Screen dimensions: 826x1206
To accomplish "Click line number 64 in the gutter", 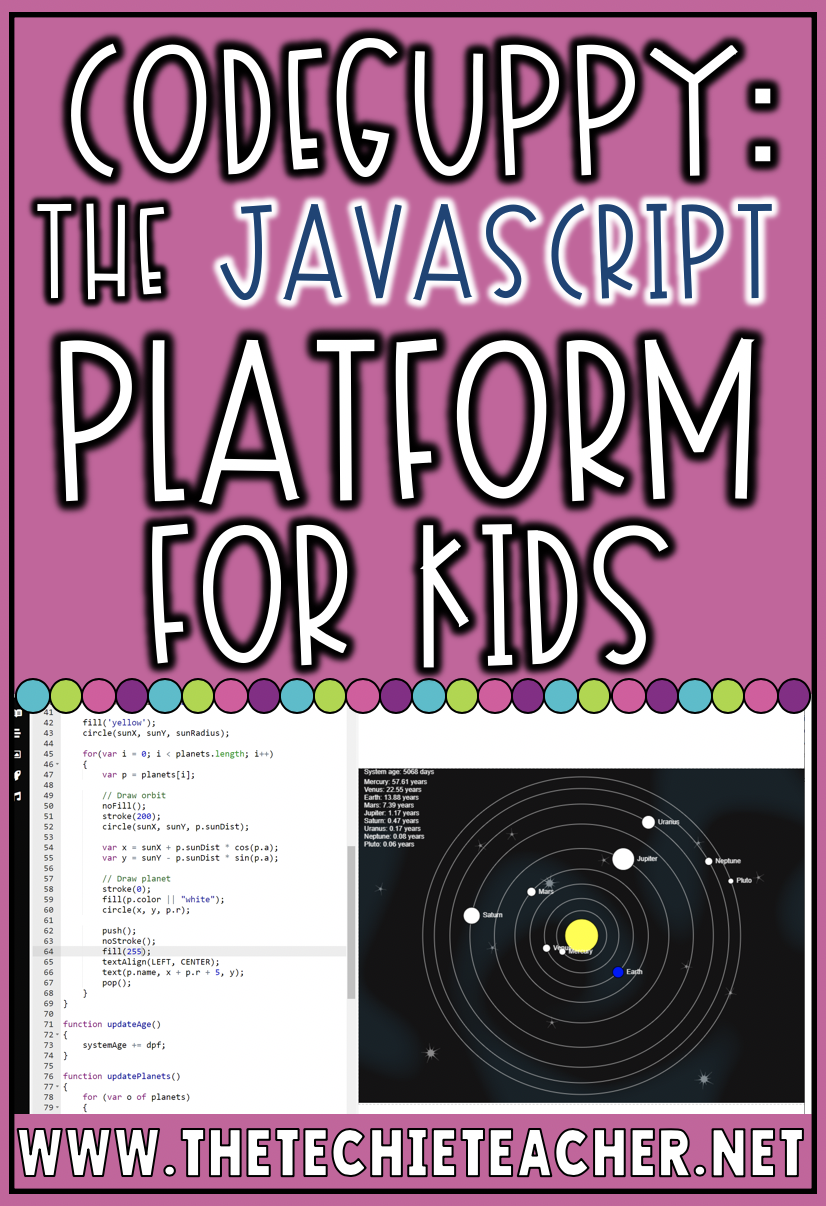I will [46, 952].
